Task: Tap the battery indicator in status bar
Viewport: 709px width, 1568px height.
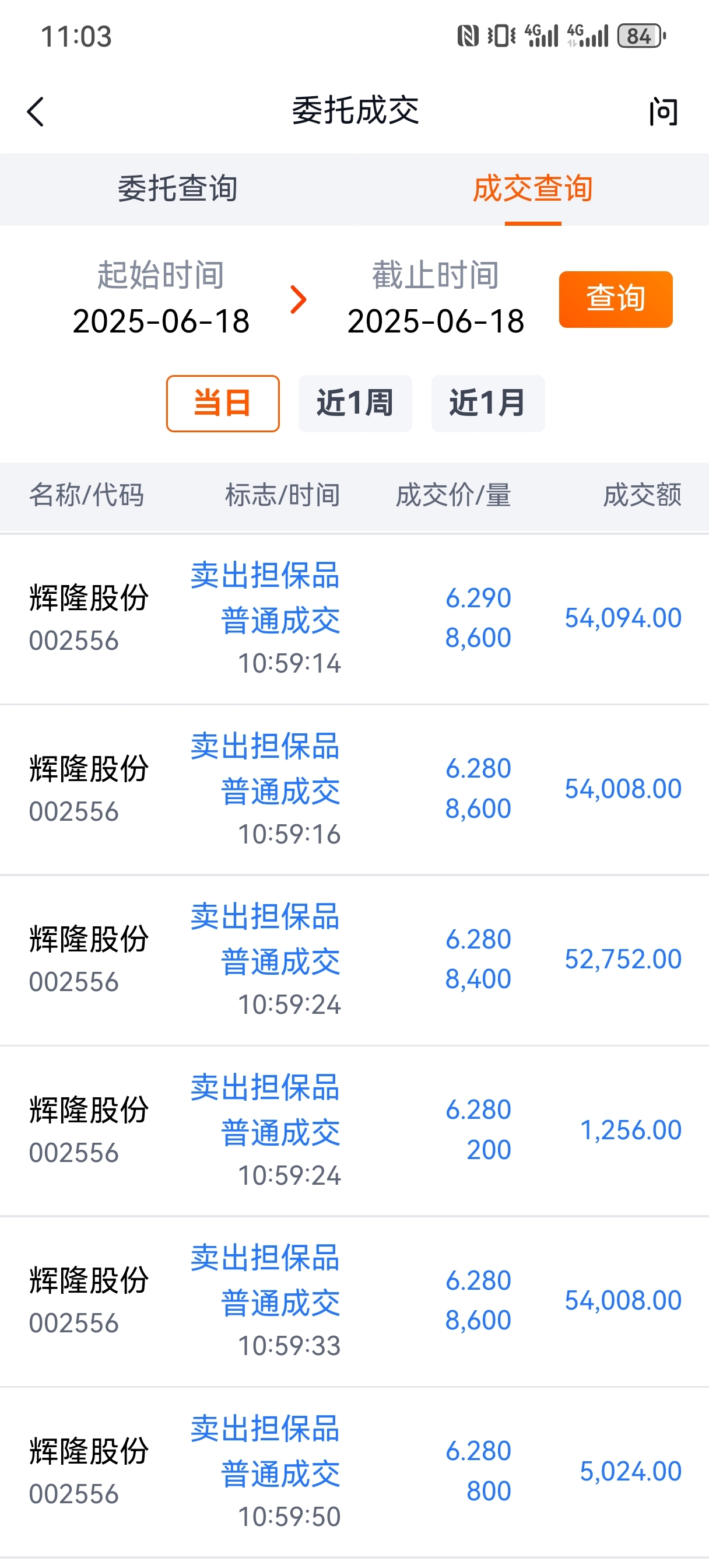Action: [x=641, y=36]
